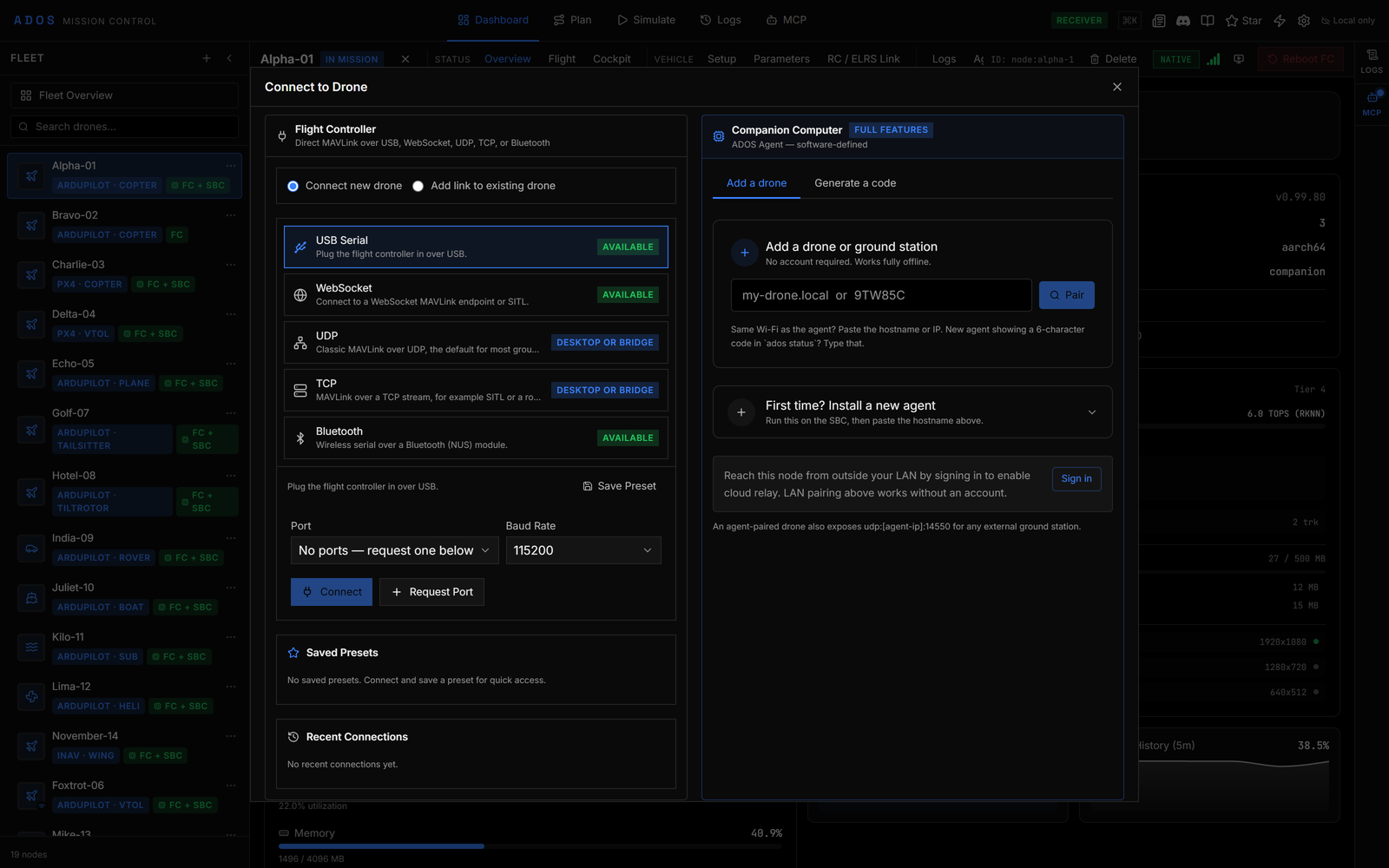Open the three-dot menu for Delta-04
Viewport: 1389px width, 868px height.
pos(231,314)
